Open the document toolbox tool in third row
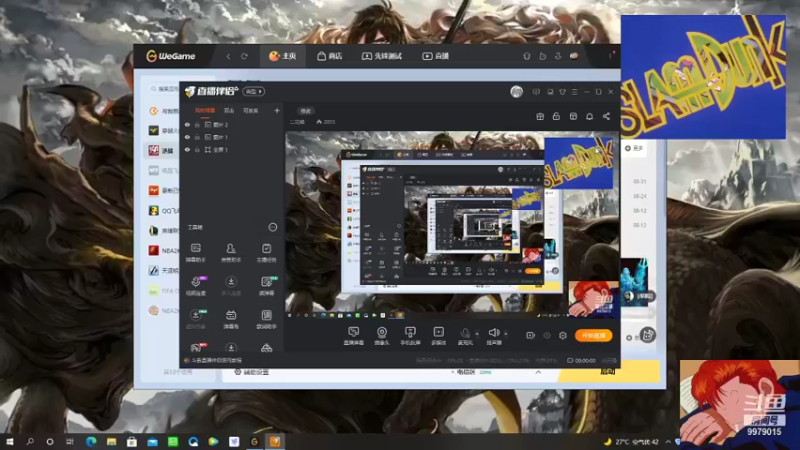This screenshot has height=450, width=800. click(x=266, y=319)
